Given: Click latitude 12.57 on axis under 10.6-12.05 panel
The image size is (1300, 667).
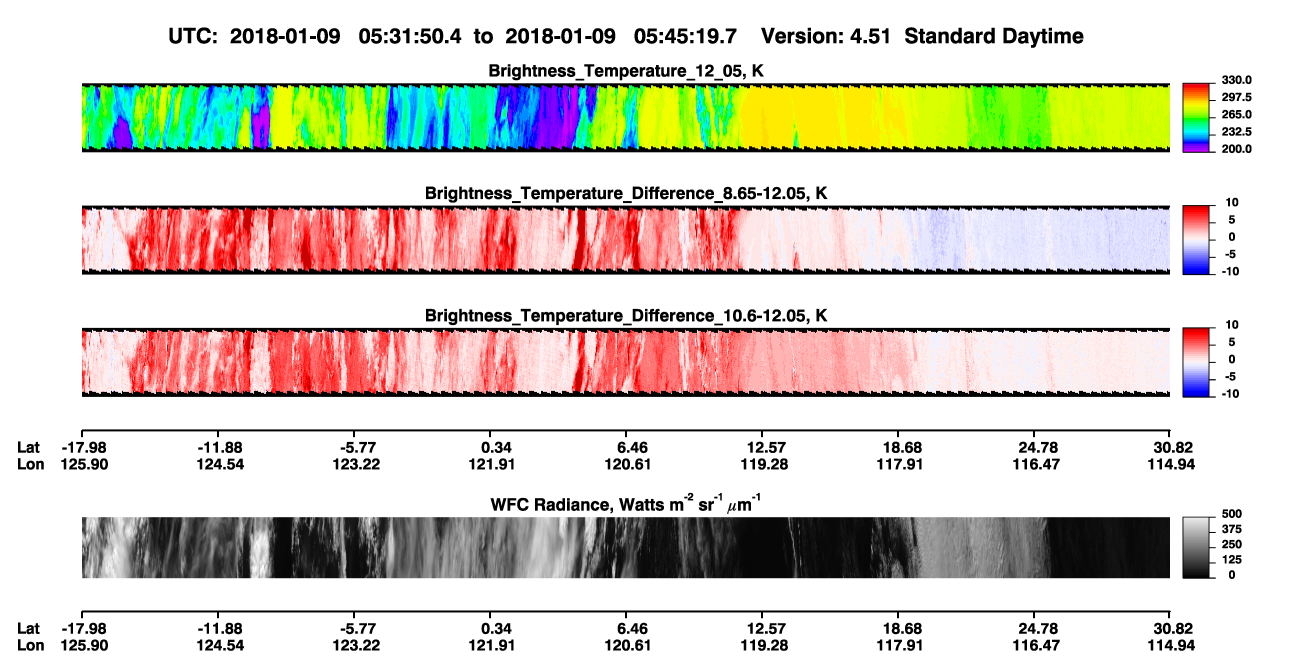Looking at the screenshot, I should 763,447.
